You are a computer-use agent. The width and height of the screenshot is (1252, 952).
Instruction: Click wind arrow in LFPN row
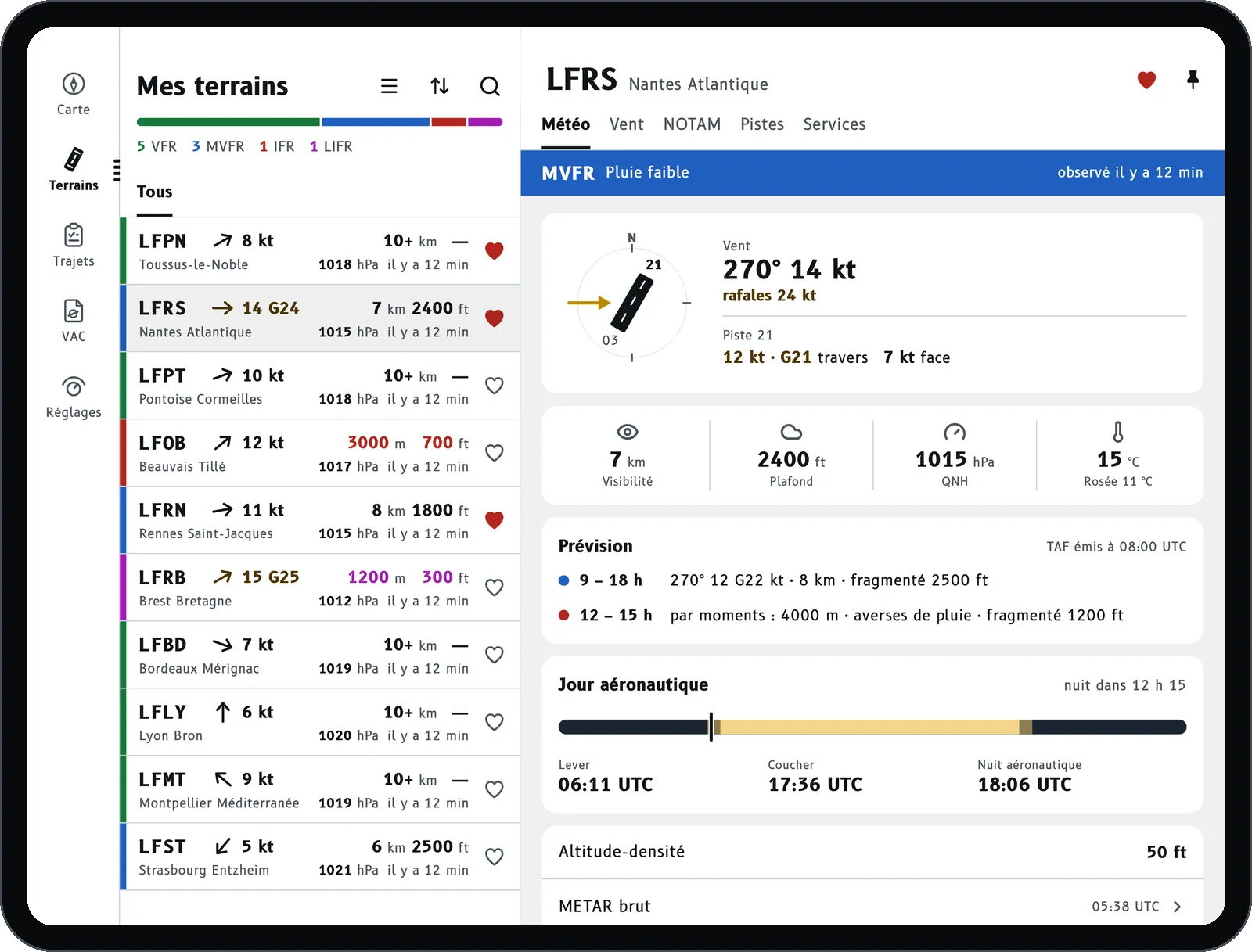[223, 241]
